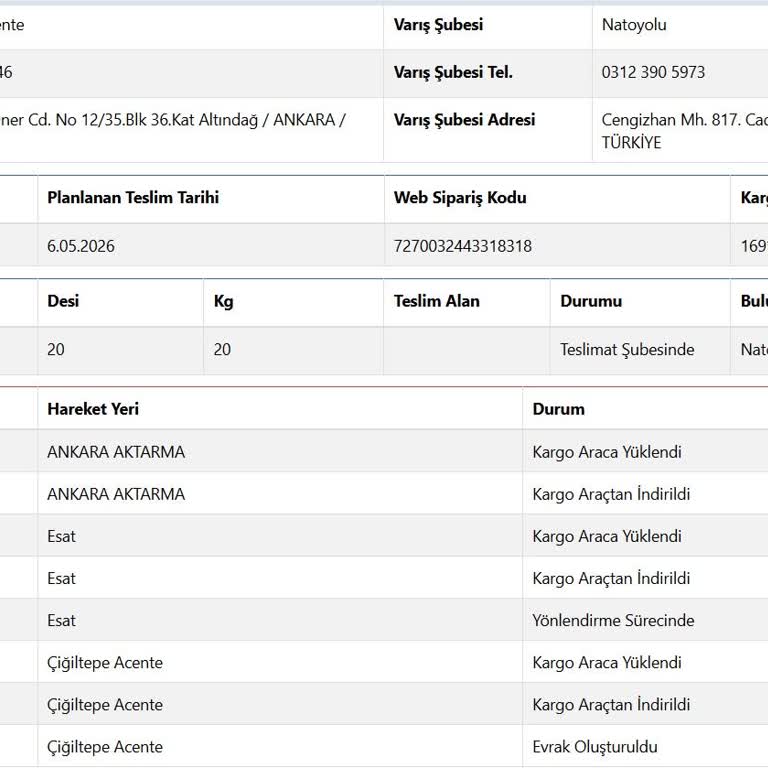This screenshot has width=768, height=768.
Task: Click the Kg column header
Action: coord(223,301)
